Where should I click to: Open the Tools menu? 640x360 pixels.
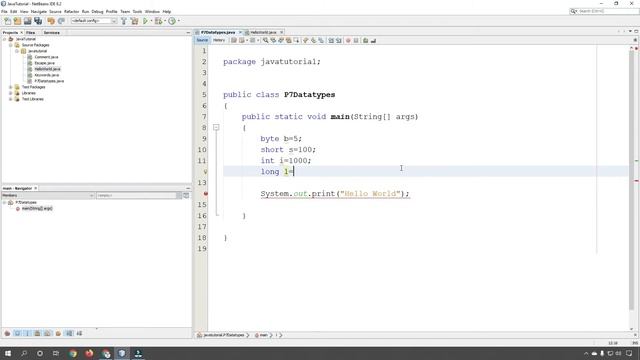137,11
